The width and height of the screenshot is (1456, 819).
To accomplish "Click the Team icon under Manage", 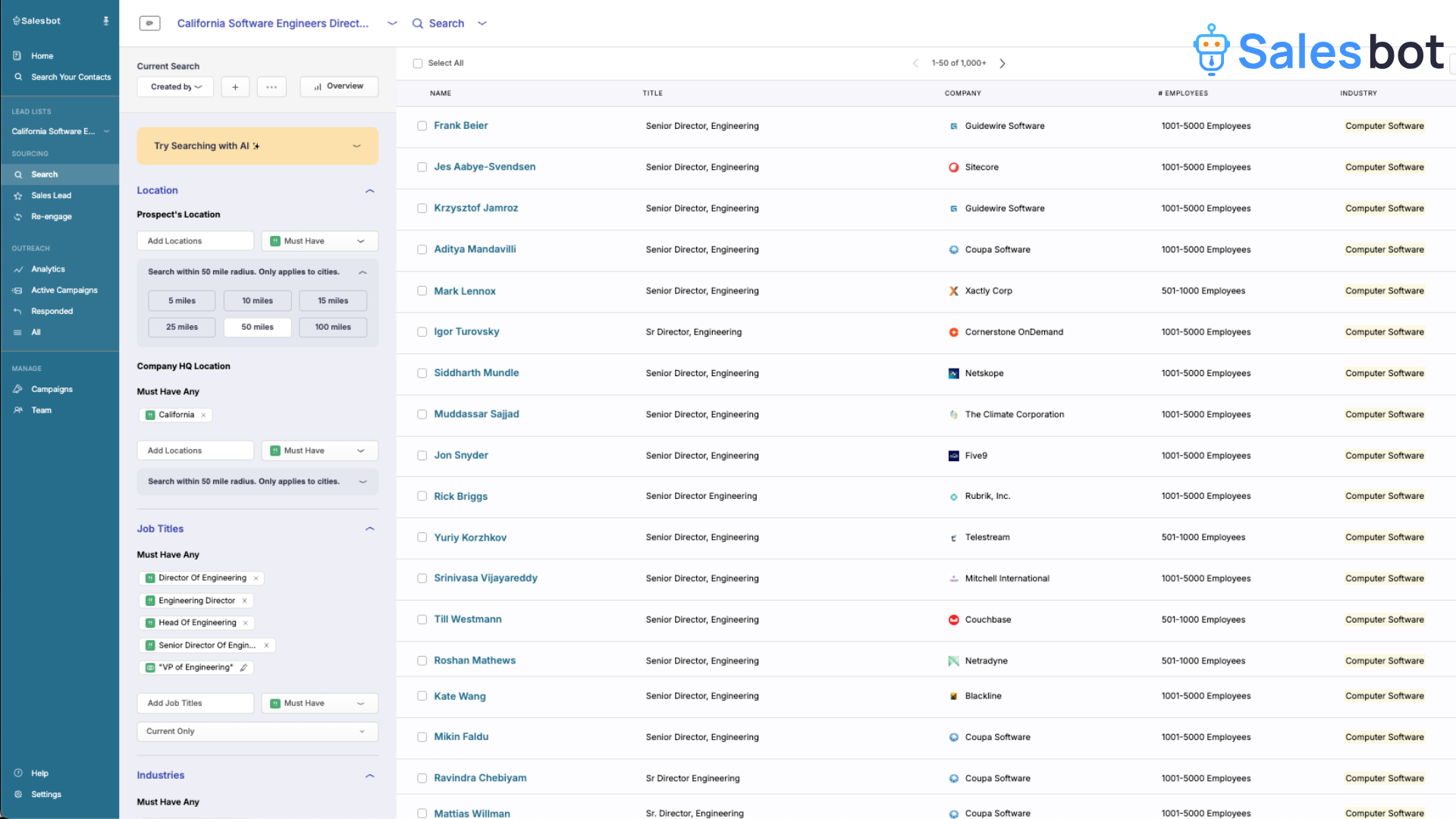I will pos(18,410).
